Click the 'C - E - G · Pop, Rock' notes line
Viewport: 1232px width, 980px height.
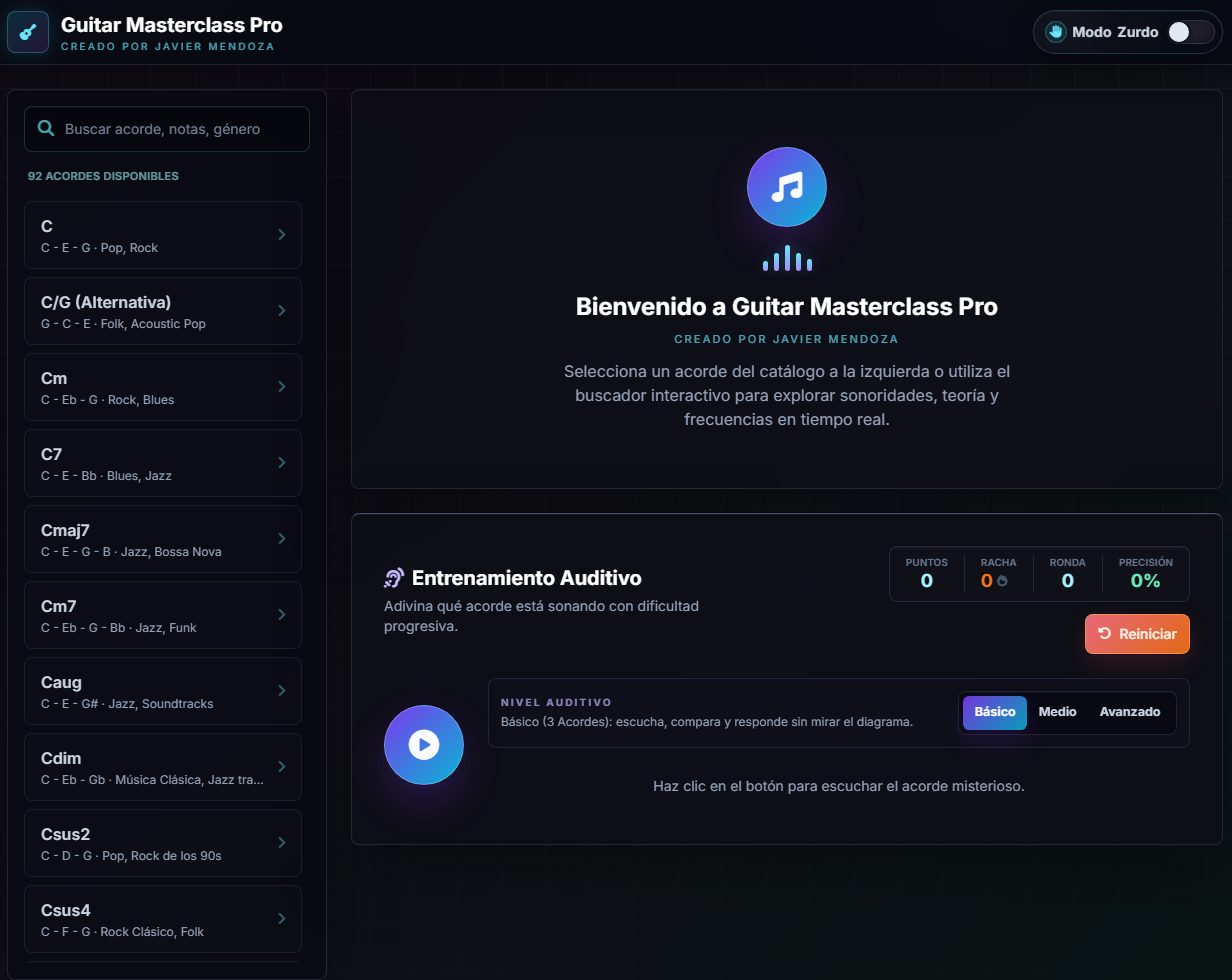(99, 248)
